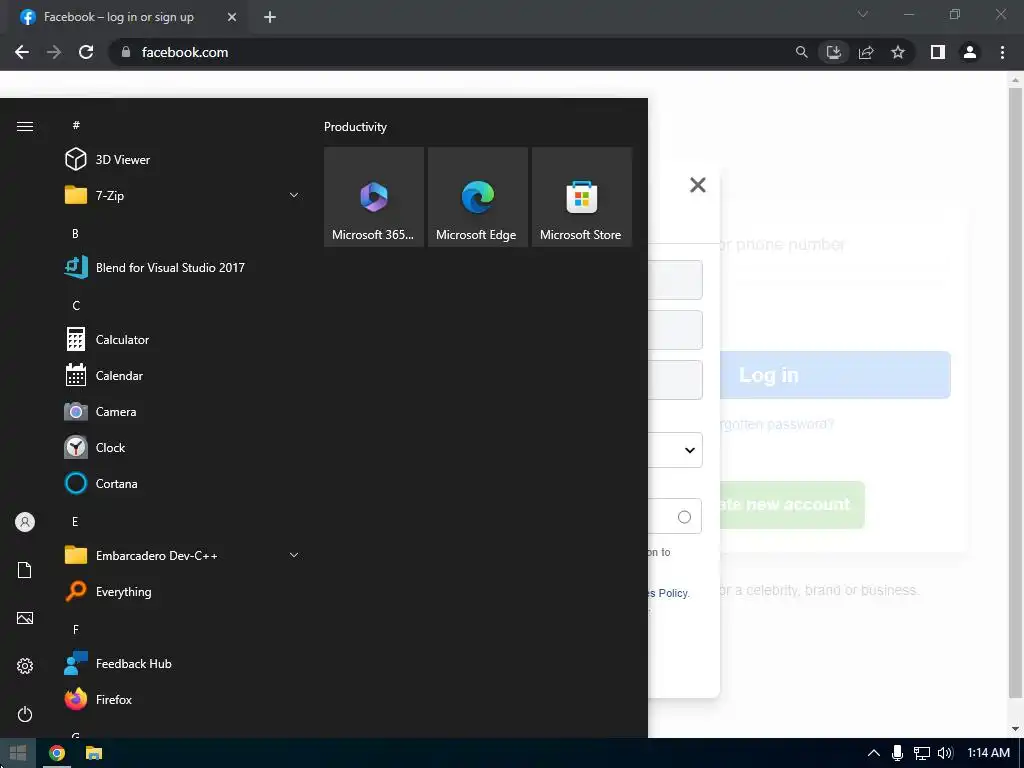Go back in Chrome

[x=22, y=52]
